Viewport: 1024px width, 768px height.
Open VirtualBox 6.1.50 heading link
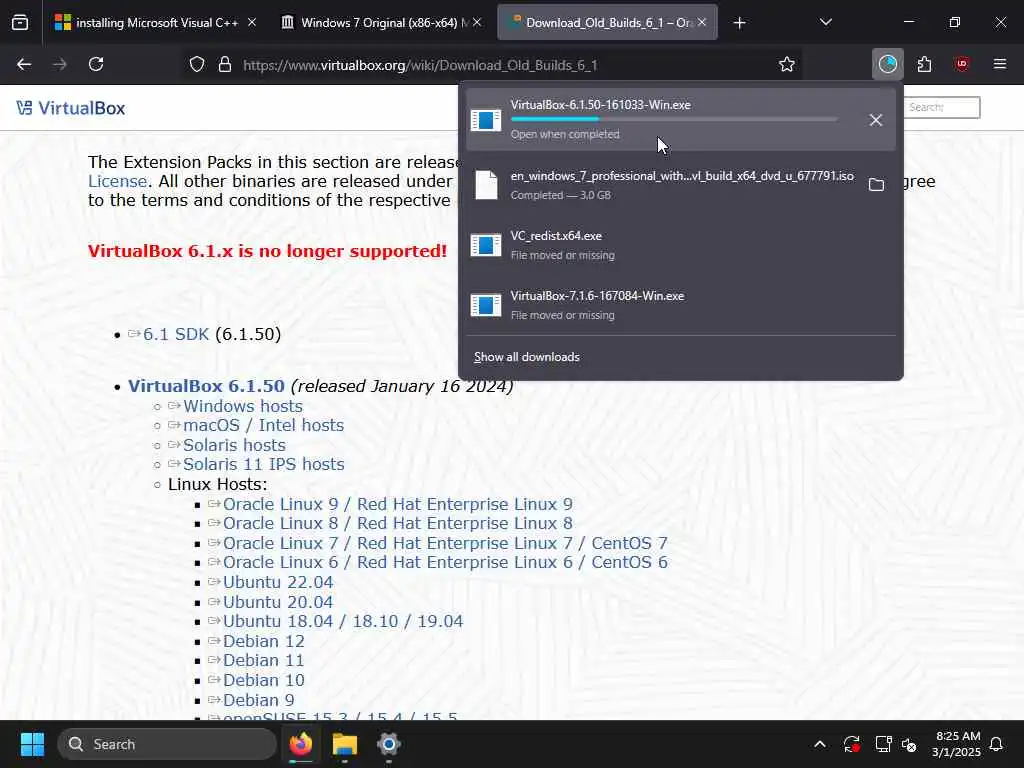[x=206, y=386]
